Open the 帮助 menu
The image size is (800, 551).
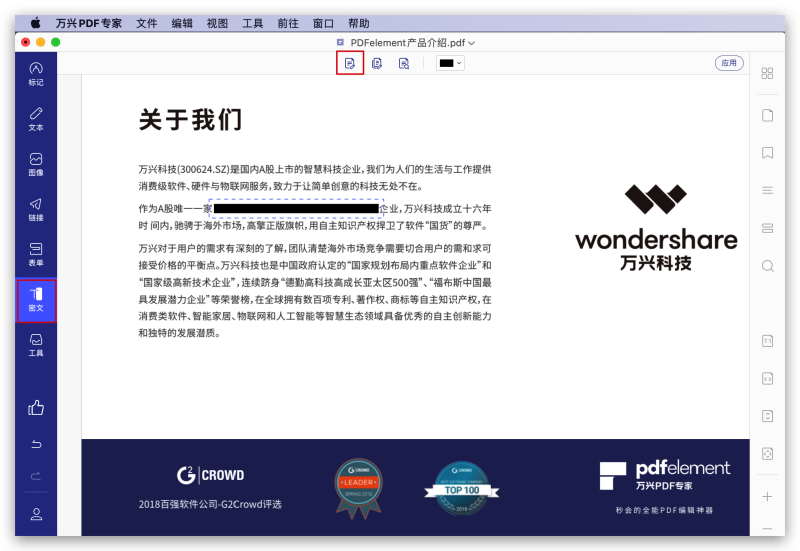click(359, 23)
